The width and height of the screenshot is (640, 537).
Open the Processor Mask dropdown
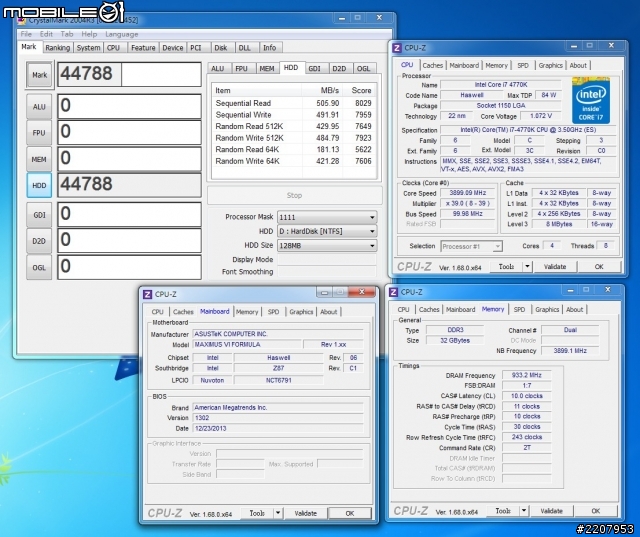coord(327,217)
